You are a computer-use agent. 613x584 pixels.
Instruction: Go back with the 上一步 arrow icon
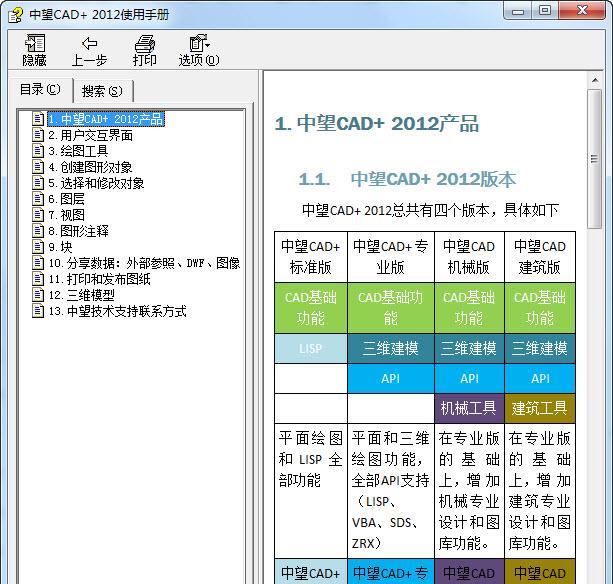coord(90,43)
